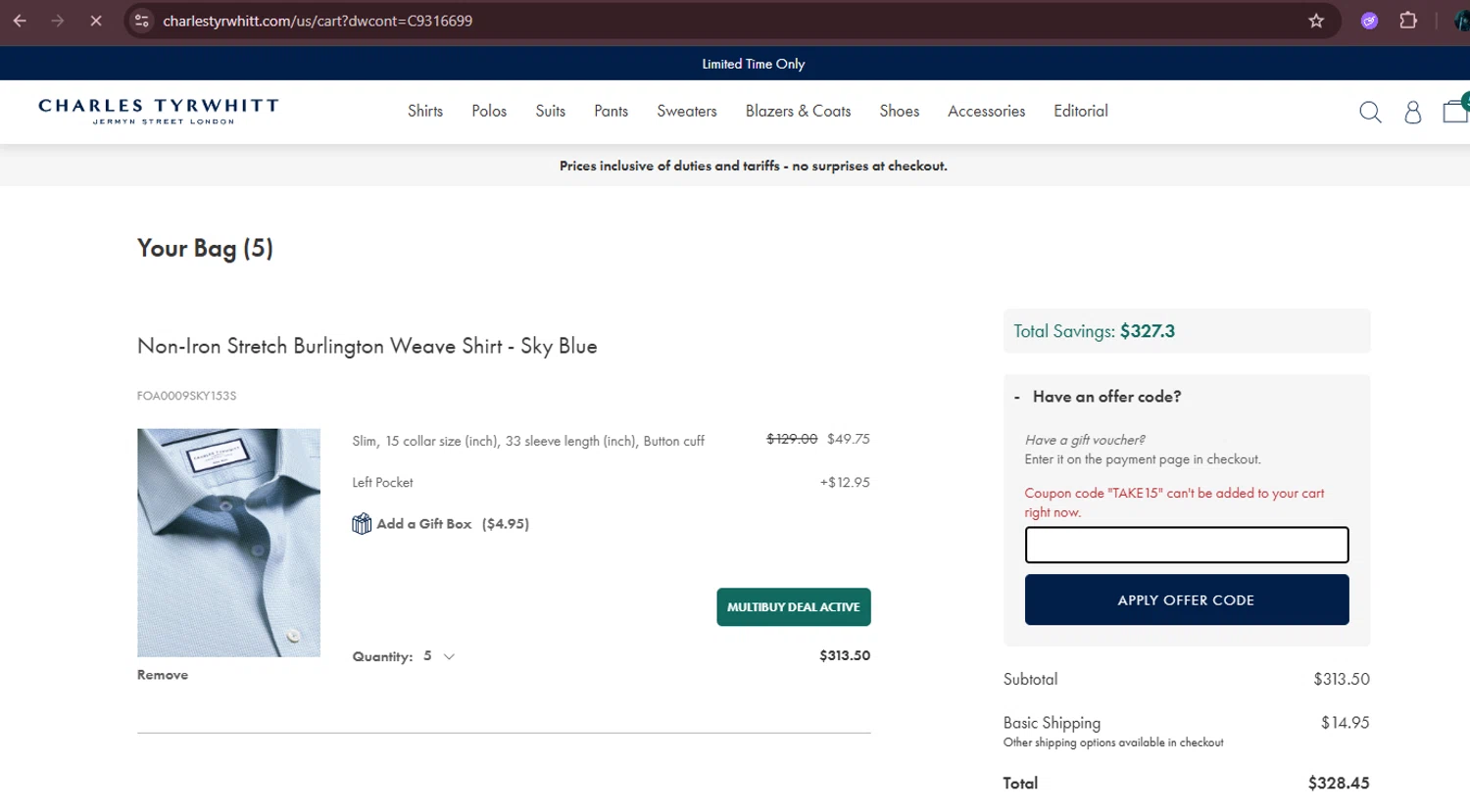Open the Accessories menu
Image resolution: width=1470 pixels, height=812 pixels.
tap(986, 111)
